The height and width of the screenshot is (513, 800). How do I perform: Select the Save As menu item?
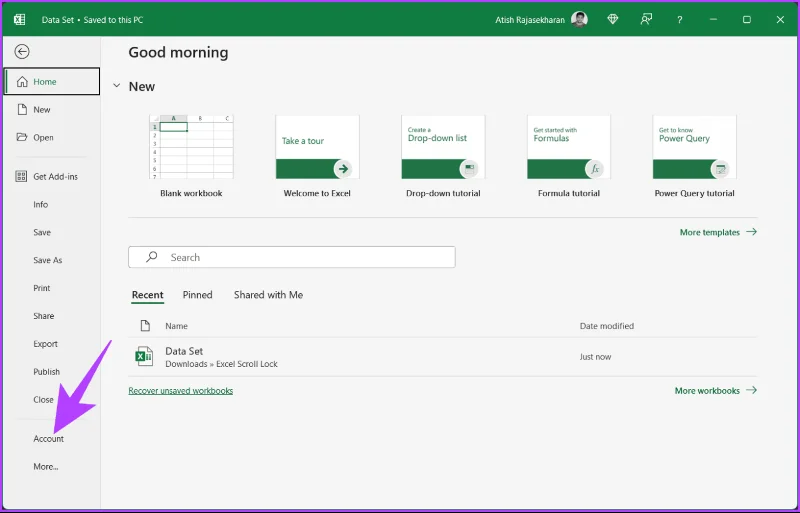pyautogui.click(x=47, y=260)
